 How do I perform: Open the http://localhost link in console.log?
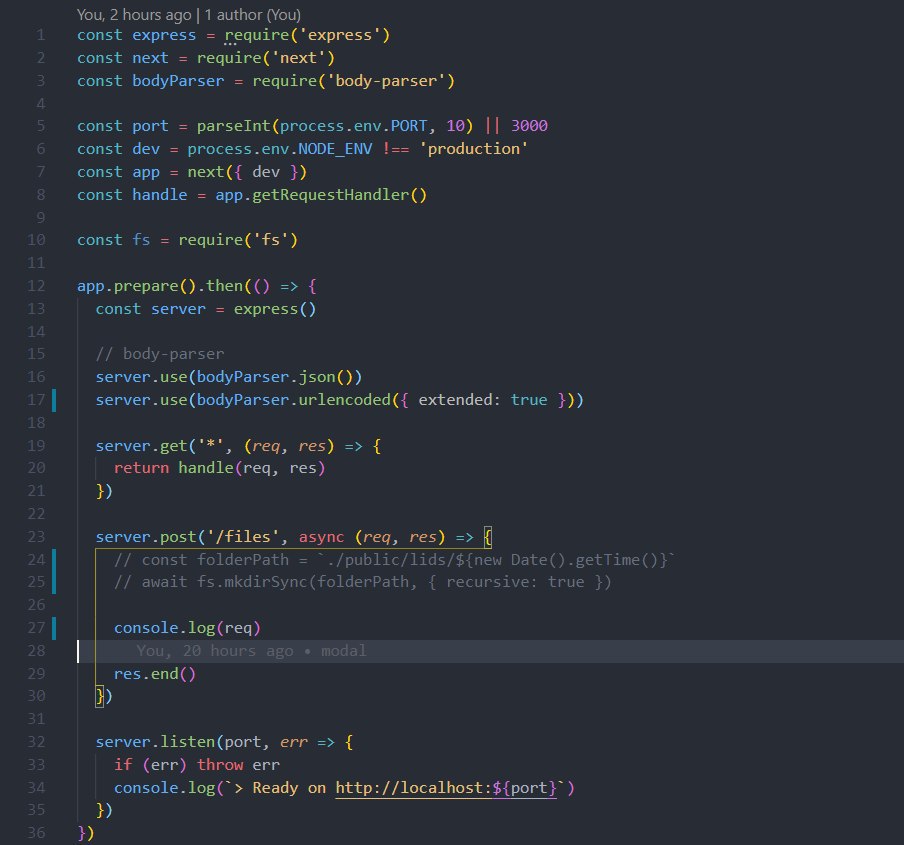pyautogui.click(x=446, y=788)
